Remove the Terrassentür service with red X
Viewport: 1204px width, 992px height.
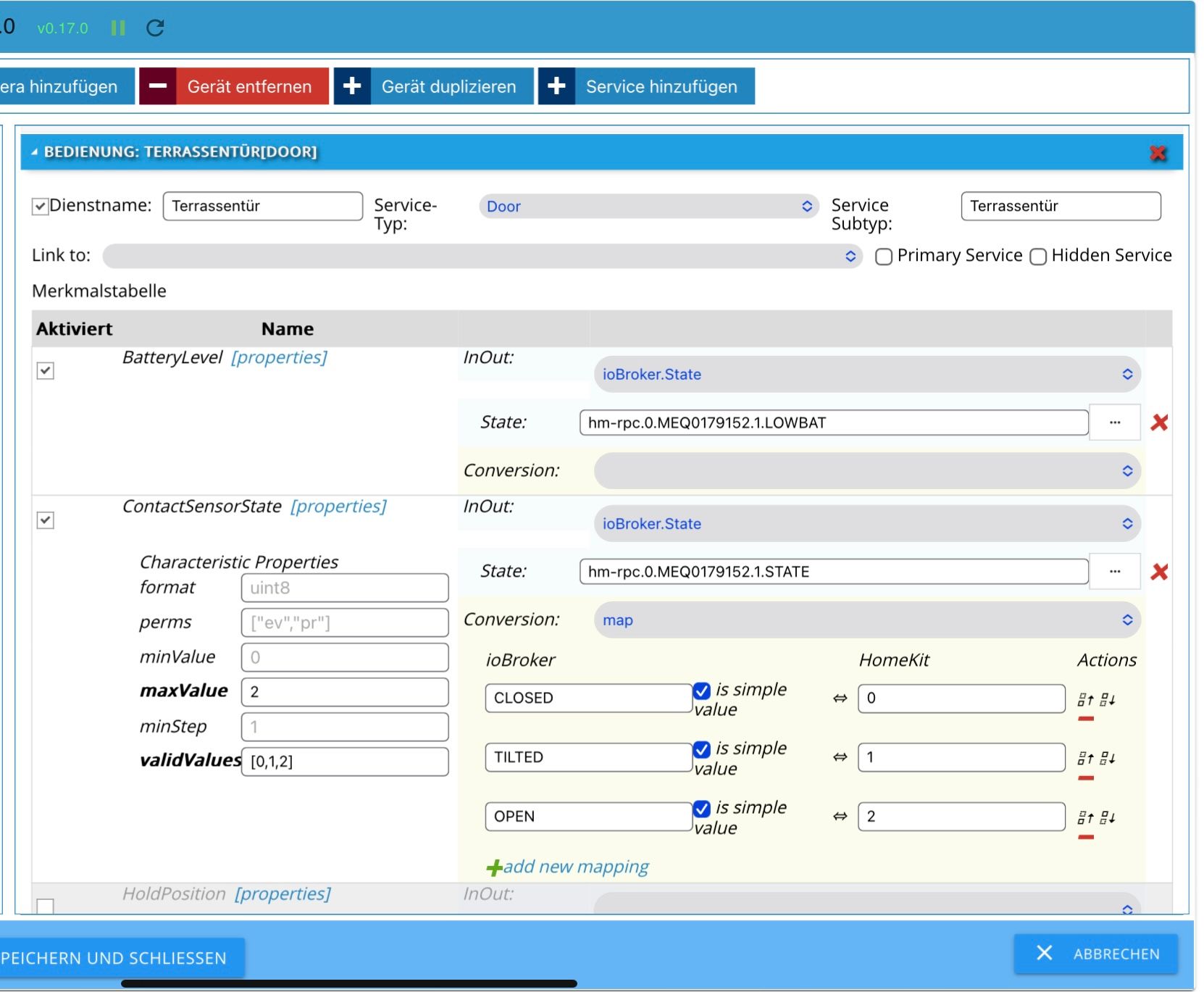click(x=1158, y=153)
